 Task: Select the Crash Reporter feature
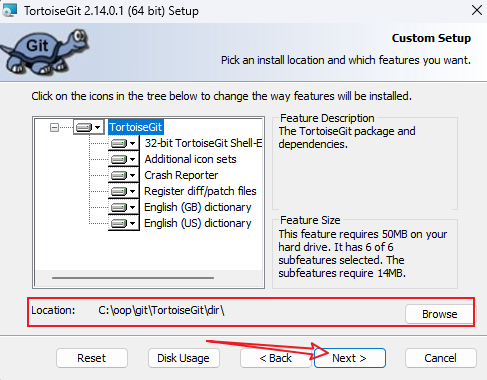click(181, 175)
